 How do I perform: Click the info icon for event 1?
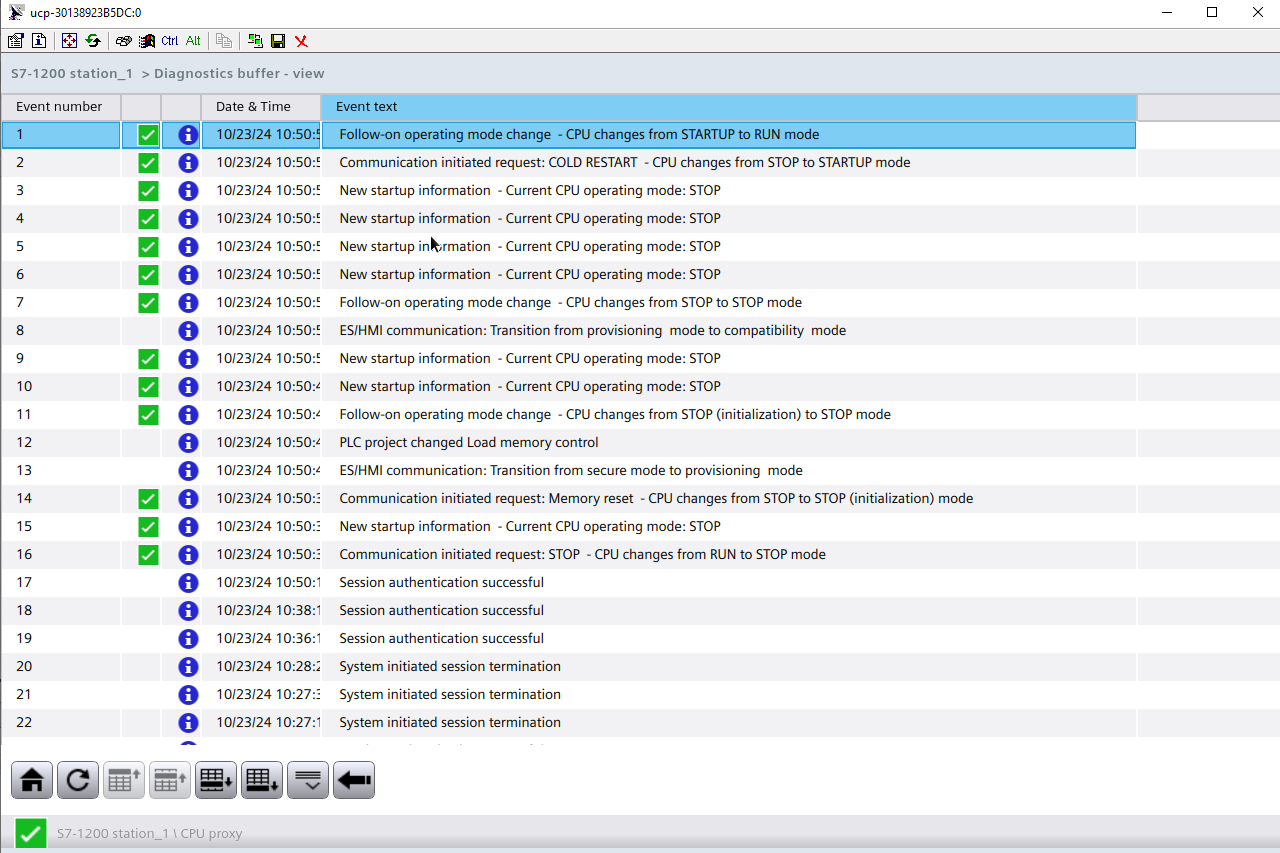[188, 135]
